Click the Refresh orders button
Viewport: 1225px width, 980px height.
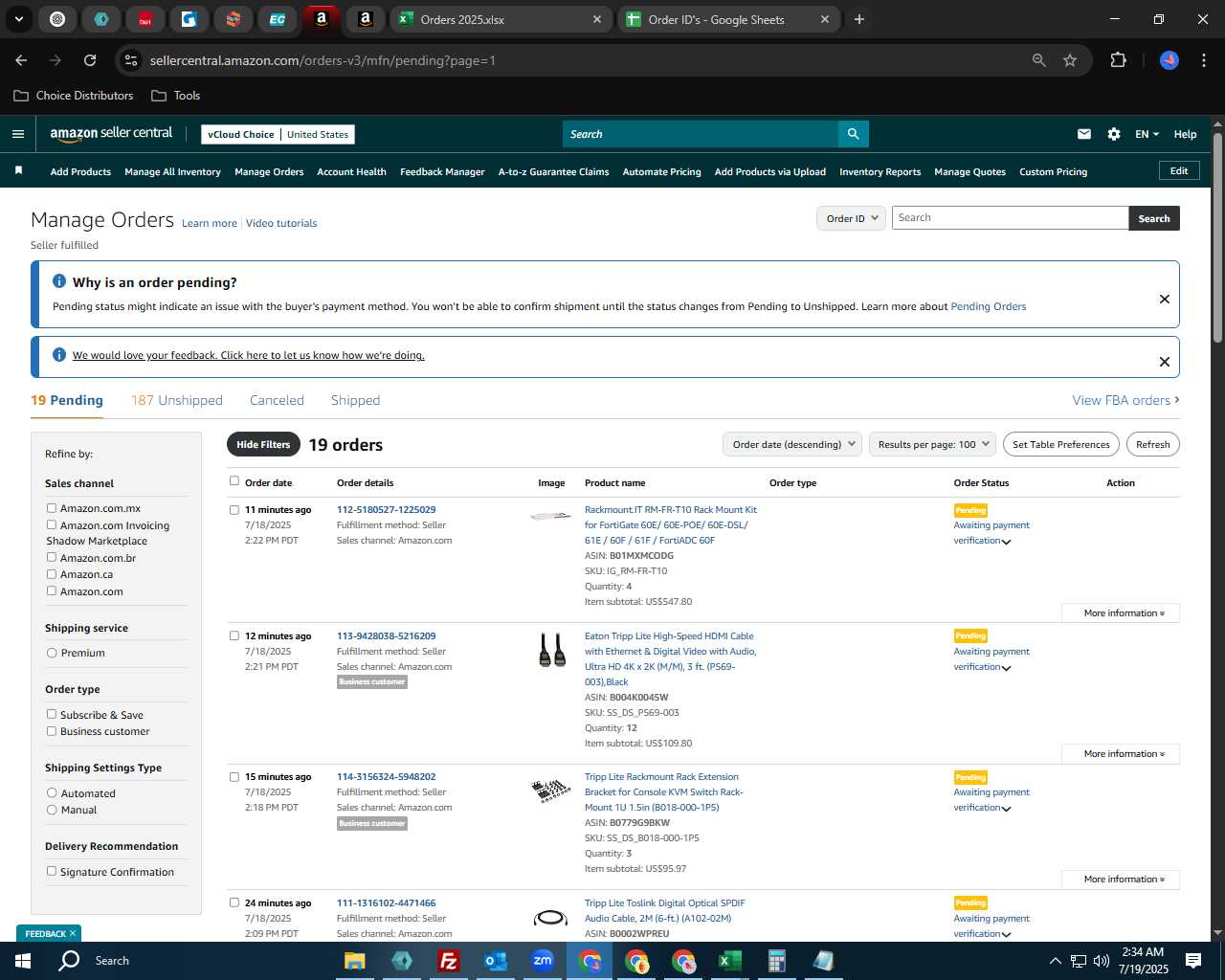coord(1153,444)
